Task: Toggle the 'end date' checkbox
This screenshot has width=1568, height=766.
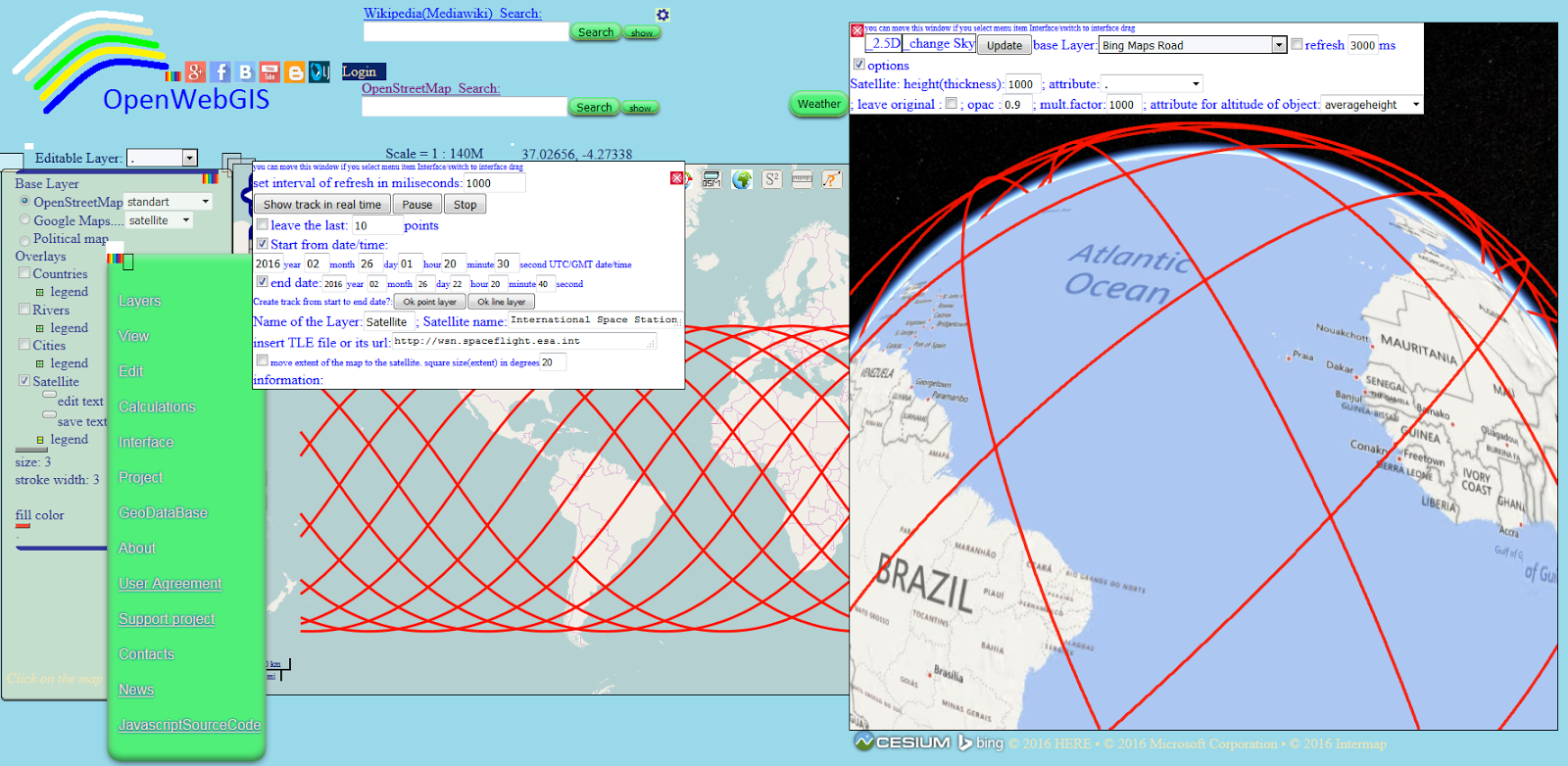Action: tap(263, 281)
